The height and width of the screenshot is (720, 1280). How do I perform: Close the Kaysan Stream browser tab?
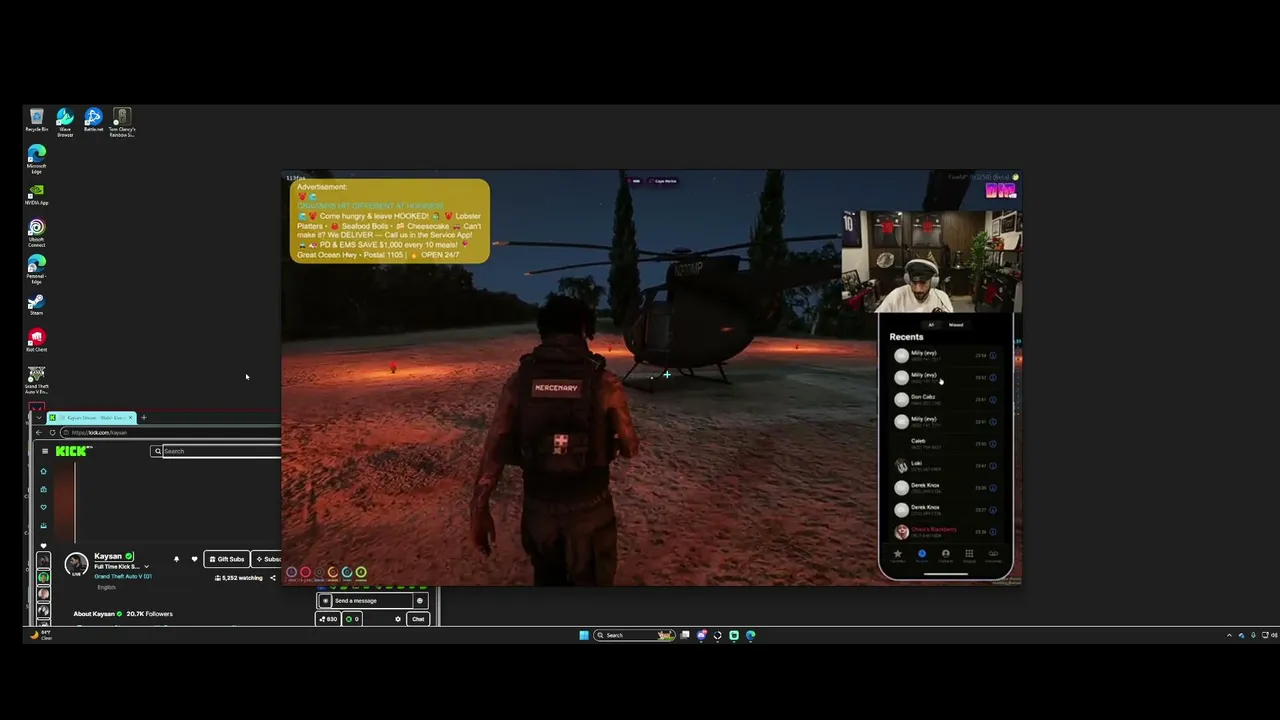[130, 417]
